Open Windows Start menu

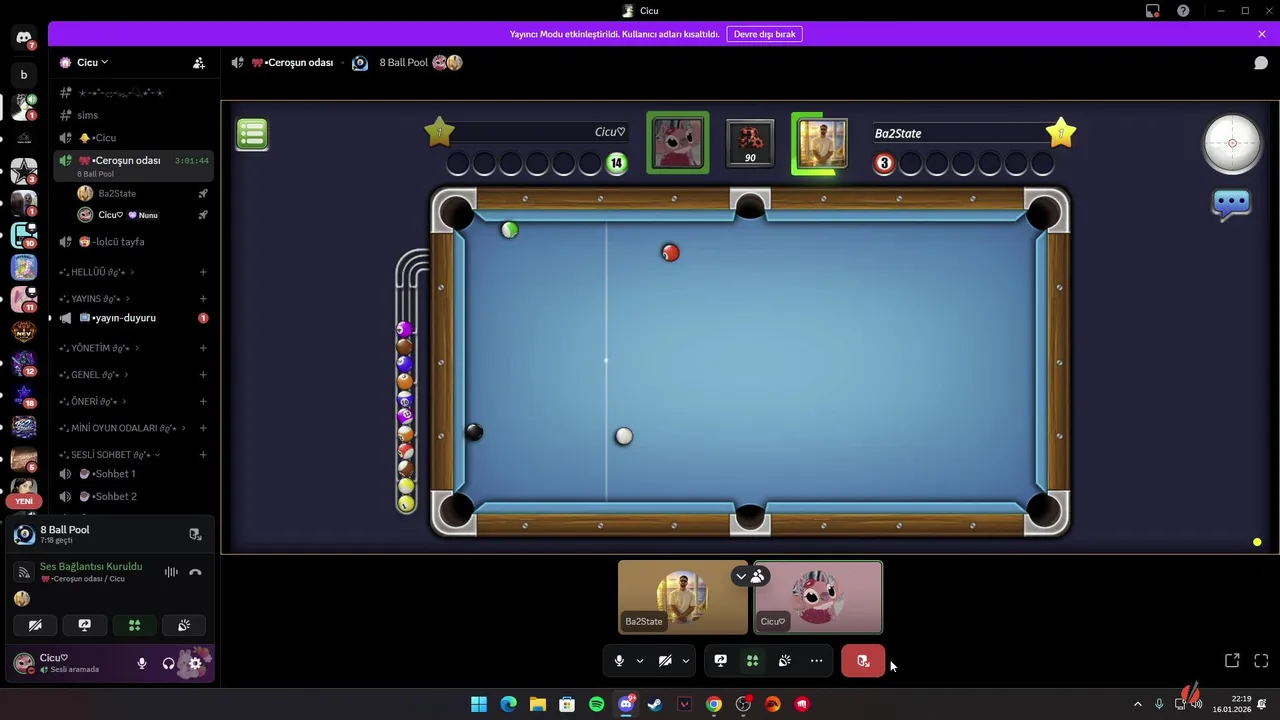click(479, 704)
